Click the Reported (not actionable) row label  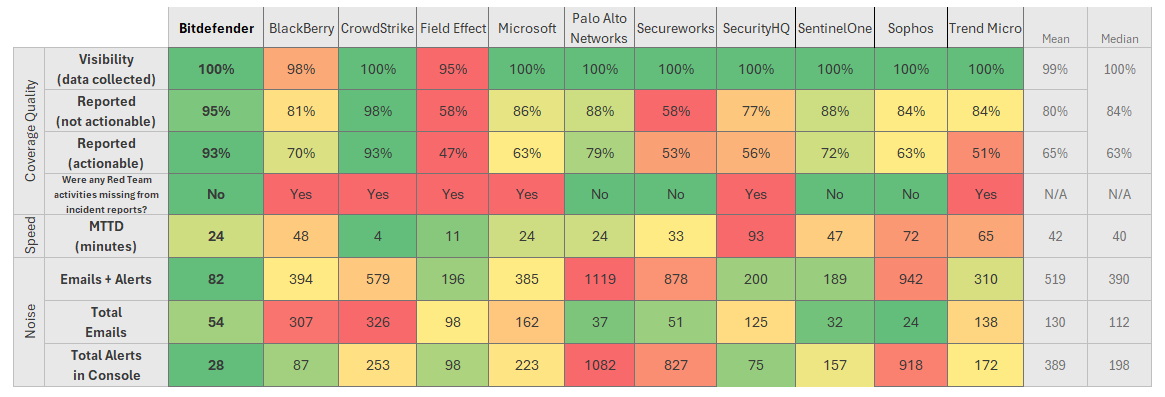[x=106, y=111]
